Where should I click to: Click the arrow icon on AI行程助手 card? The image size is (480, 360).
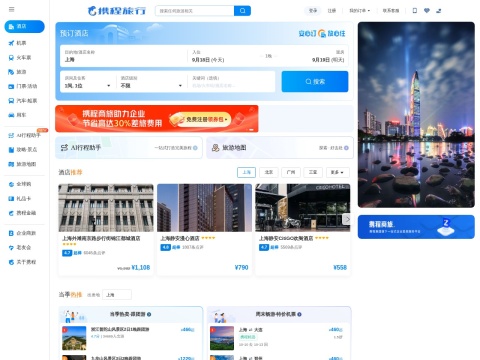pos(195,148)
